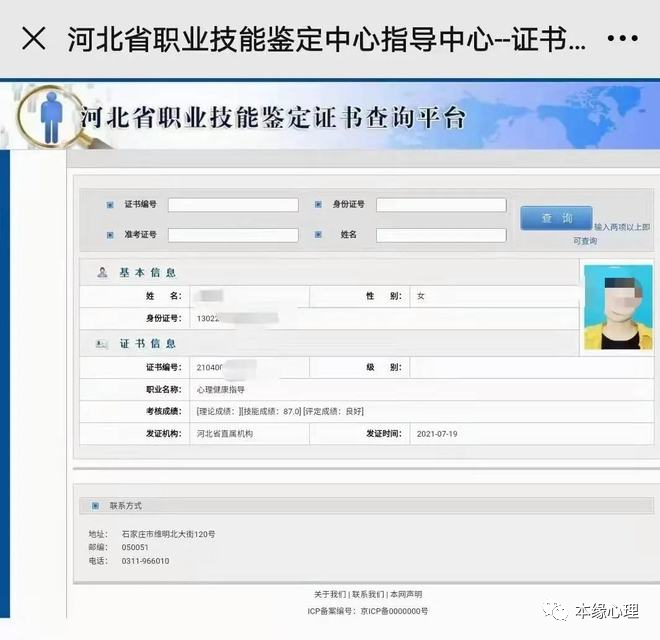The image size is (660, 640).
Task: Click the 职业名称 field label
Action: point(164,389)
